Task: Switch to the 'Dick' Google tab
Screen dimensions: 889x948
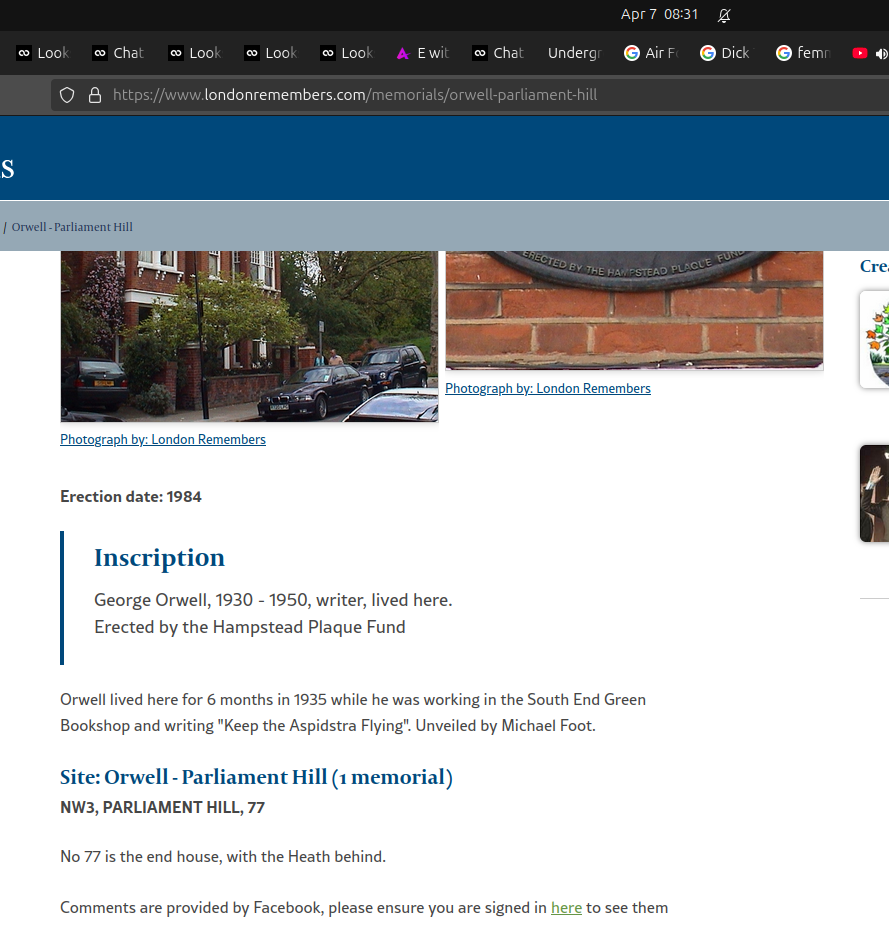Action: pyautogui.click(x=727, y=53)
